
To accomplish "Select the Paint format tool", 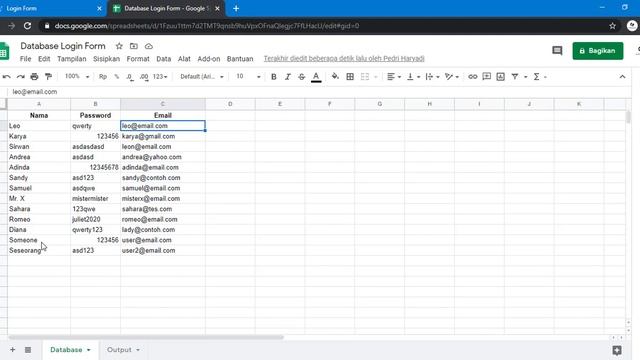I will (x=48, y=77).
